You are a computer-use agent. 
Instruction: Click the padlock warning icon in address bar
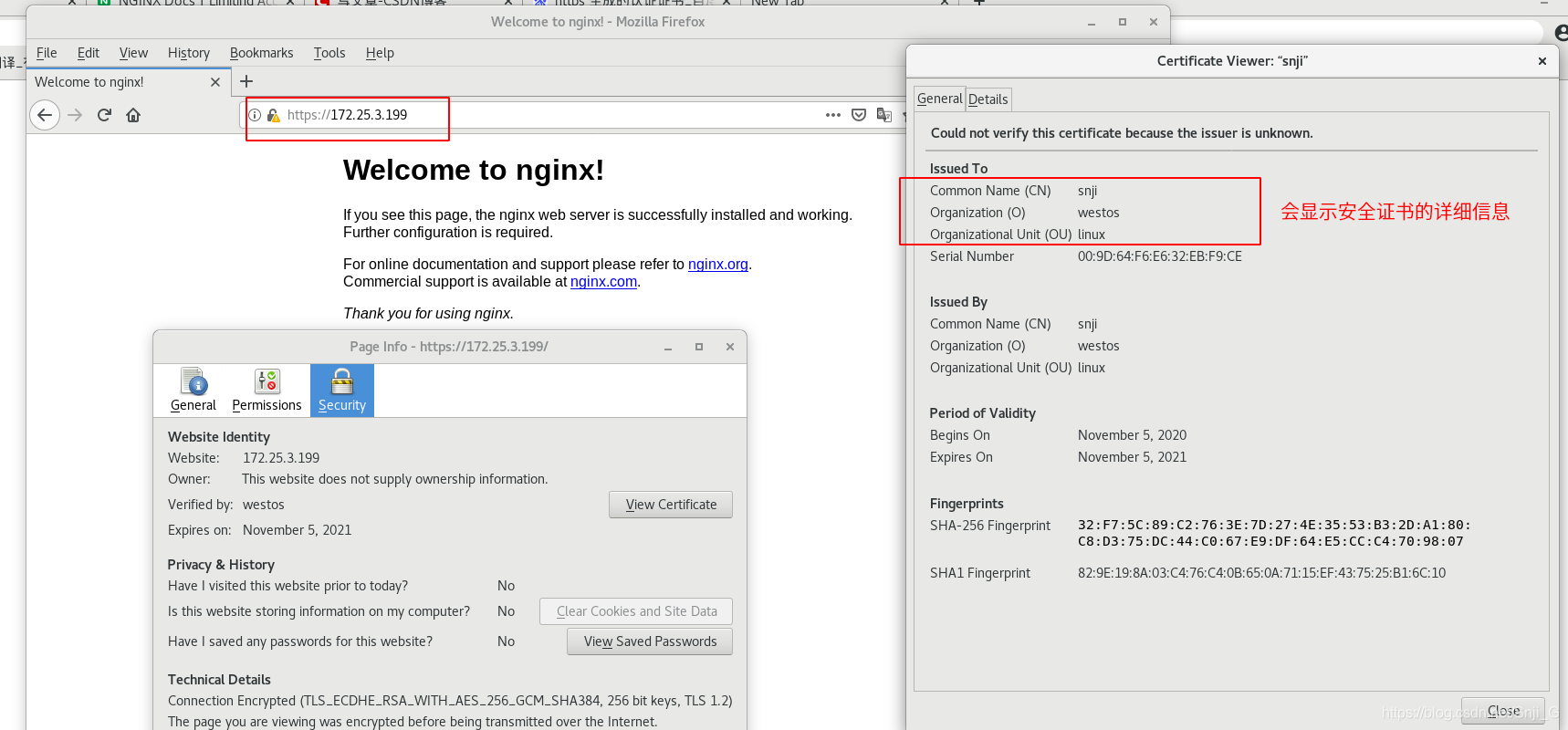coord(273,115)
